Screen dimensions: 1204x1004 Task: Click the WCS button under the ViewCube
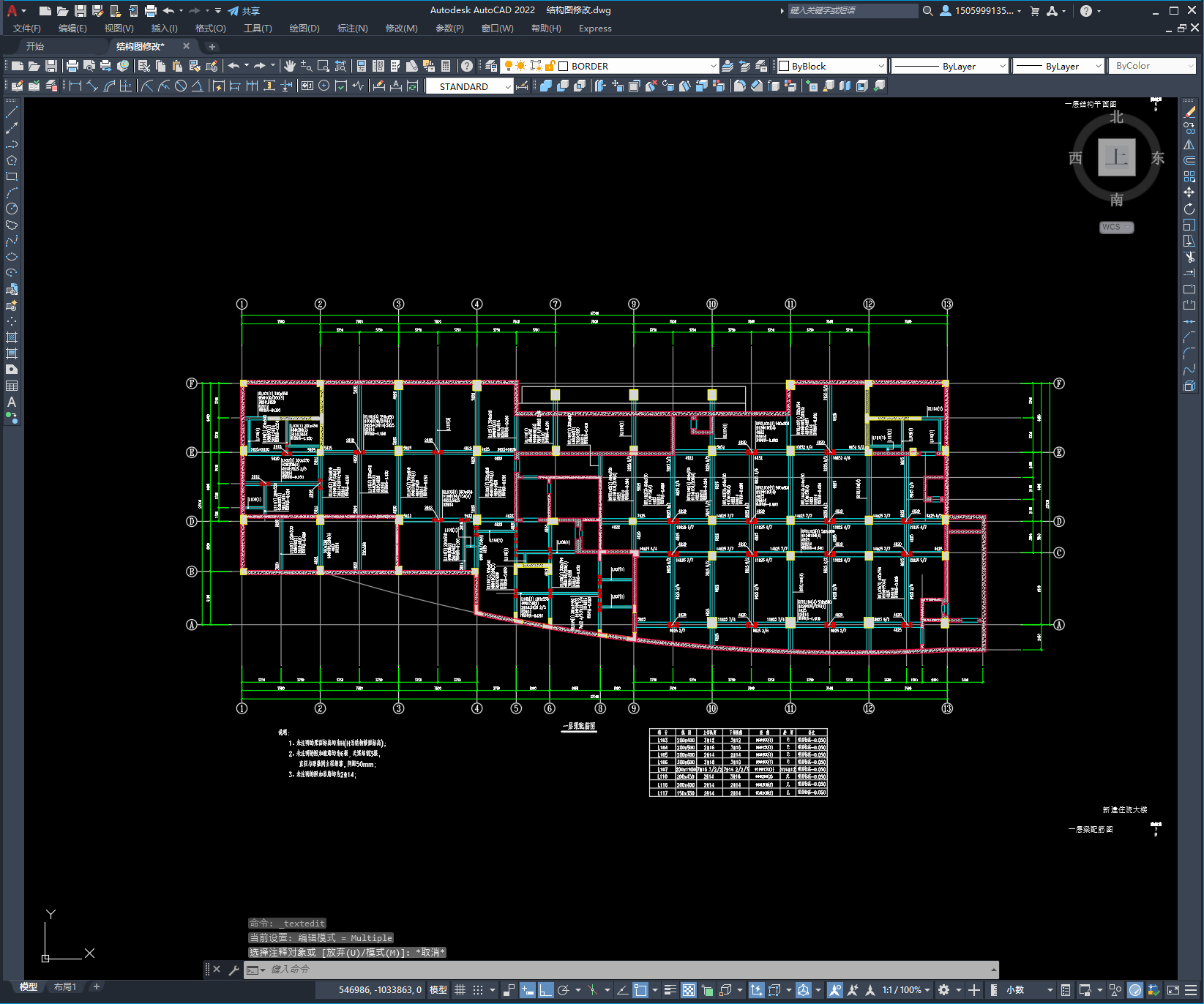(x=1116, y=227)
